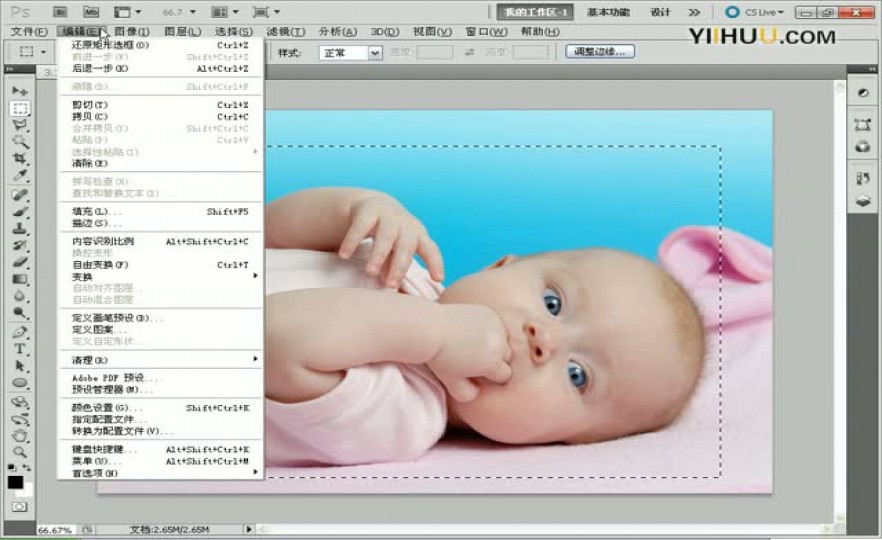Open the Layers panel icon
The height and width of the screenshot is (540, 882).
tap(863, 201)
